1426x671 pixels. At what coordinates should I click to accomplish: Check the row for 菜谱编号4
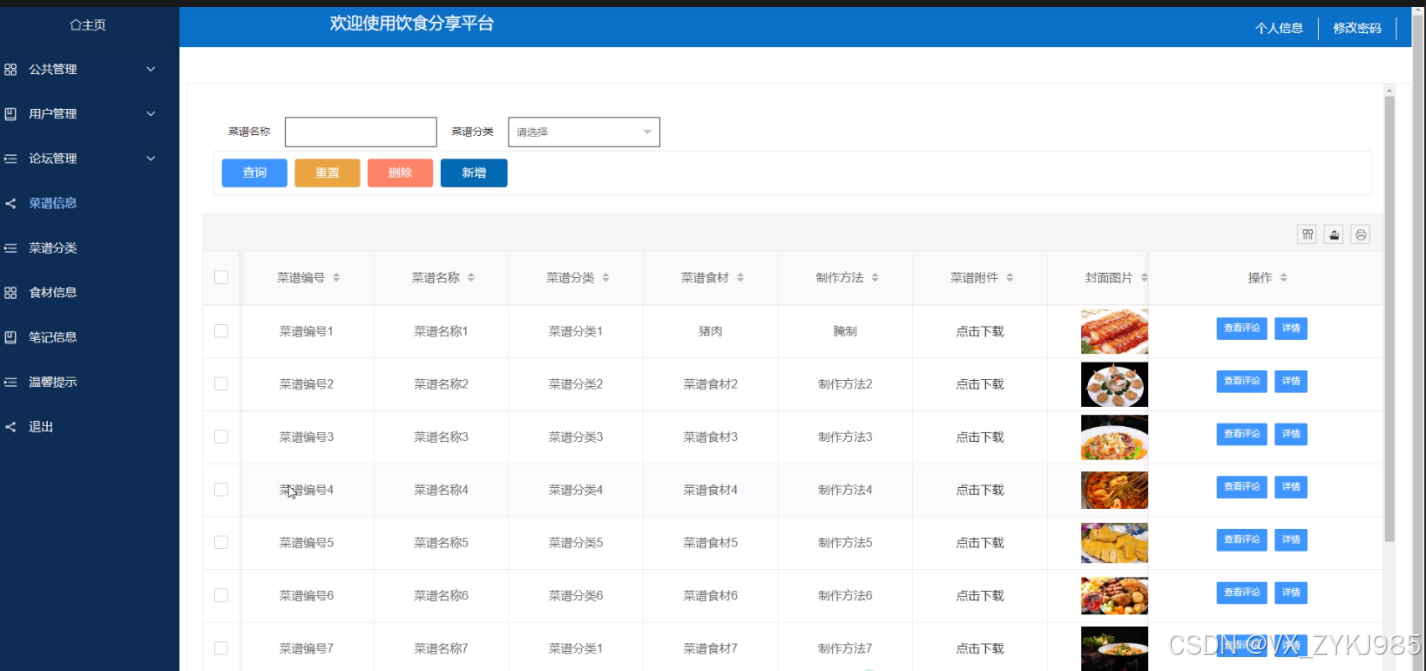coord(221,490)
